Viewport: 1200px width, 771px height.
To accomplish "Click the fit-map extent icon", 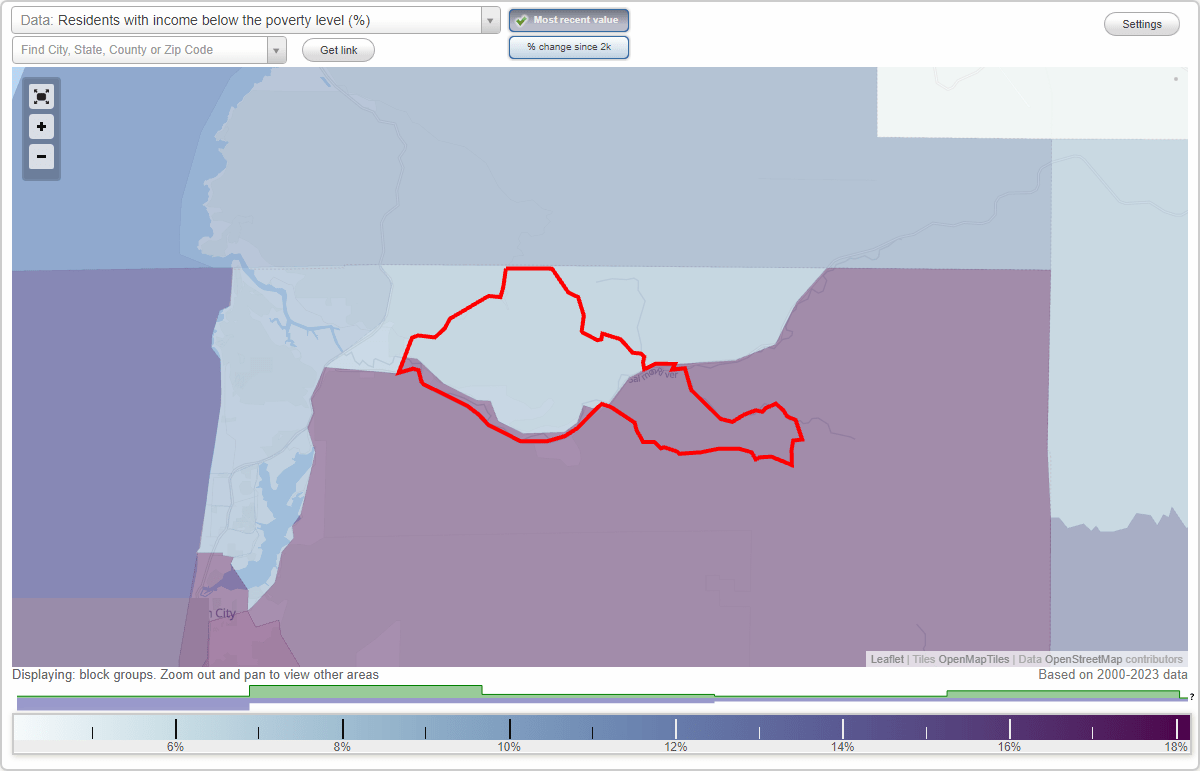I will click(41, 96).
